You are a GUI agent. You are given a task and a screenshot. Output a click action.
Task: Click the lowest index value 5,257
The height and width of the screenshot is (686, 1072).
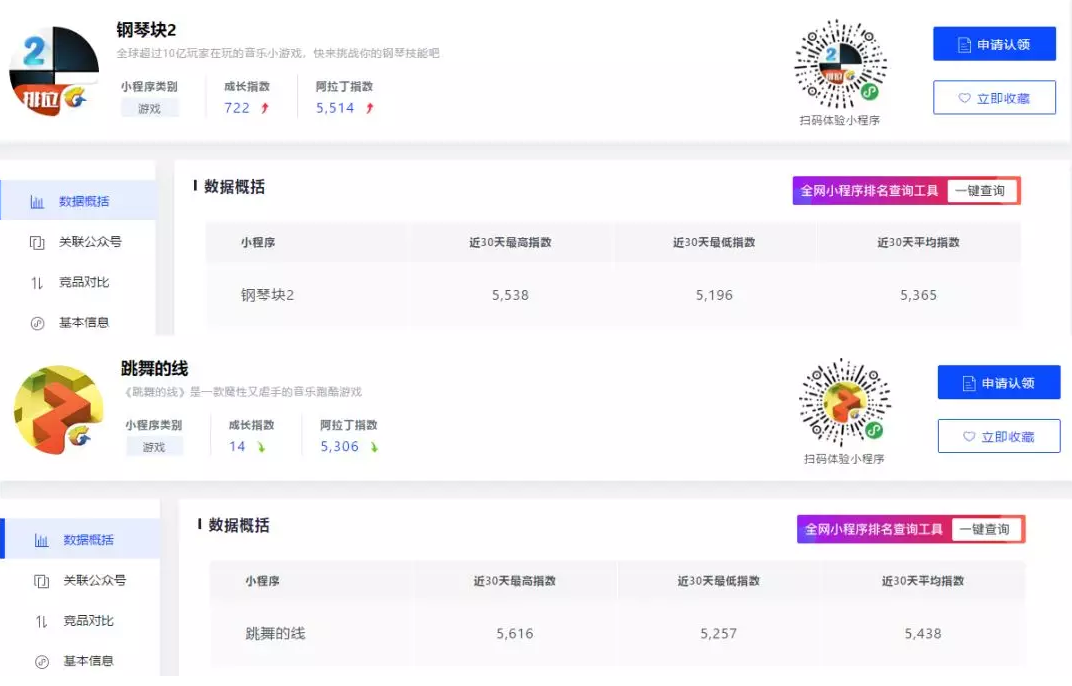click(x=719, y=634)
